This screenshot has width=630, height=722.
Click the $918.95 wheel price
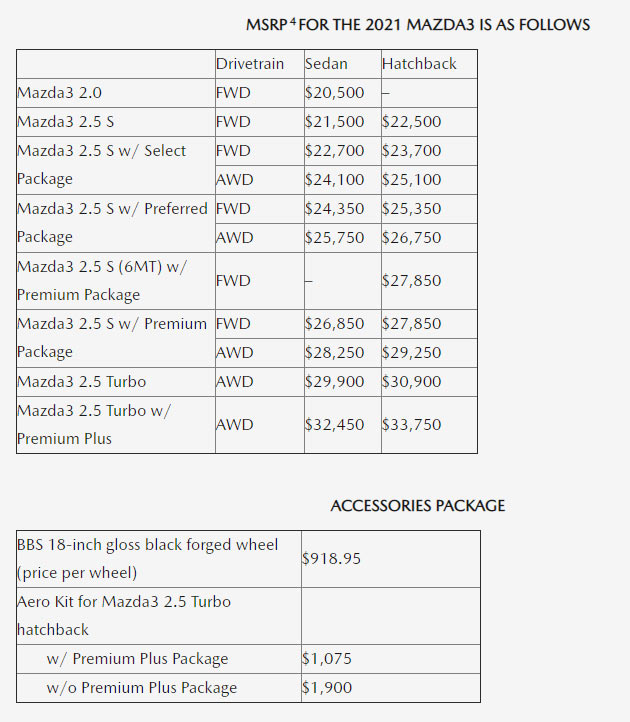331,559
